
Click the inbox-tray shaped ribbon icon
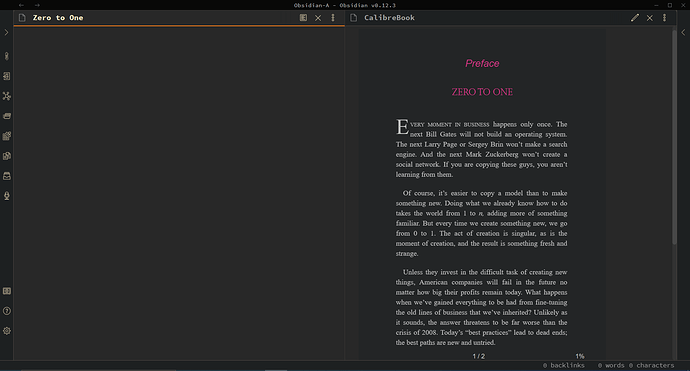7,176
